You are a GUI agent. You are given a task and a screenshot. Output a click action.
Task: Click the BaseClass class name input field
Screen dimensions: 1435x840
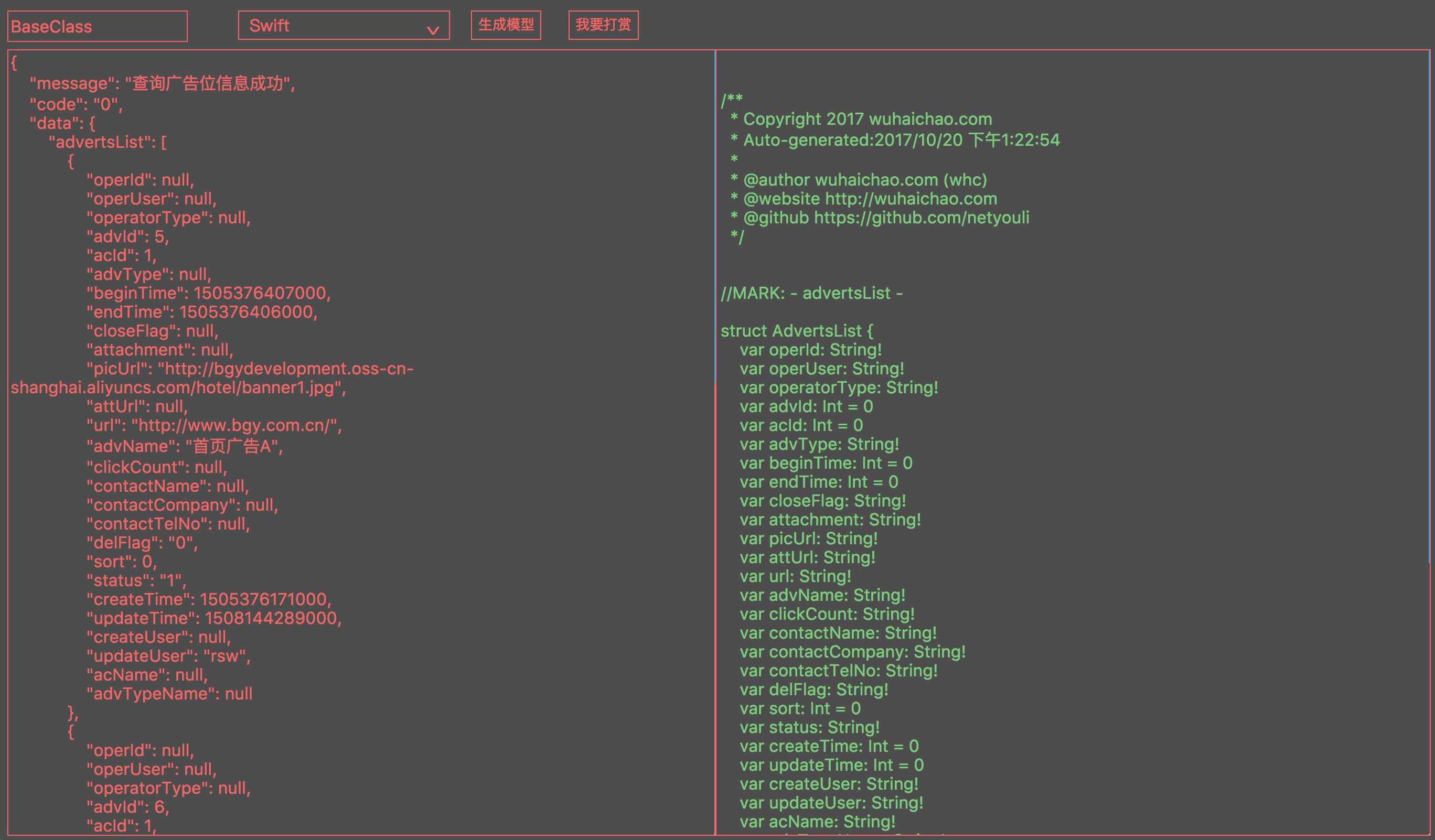(x=98, y=26)
